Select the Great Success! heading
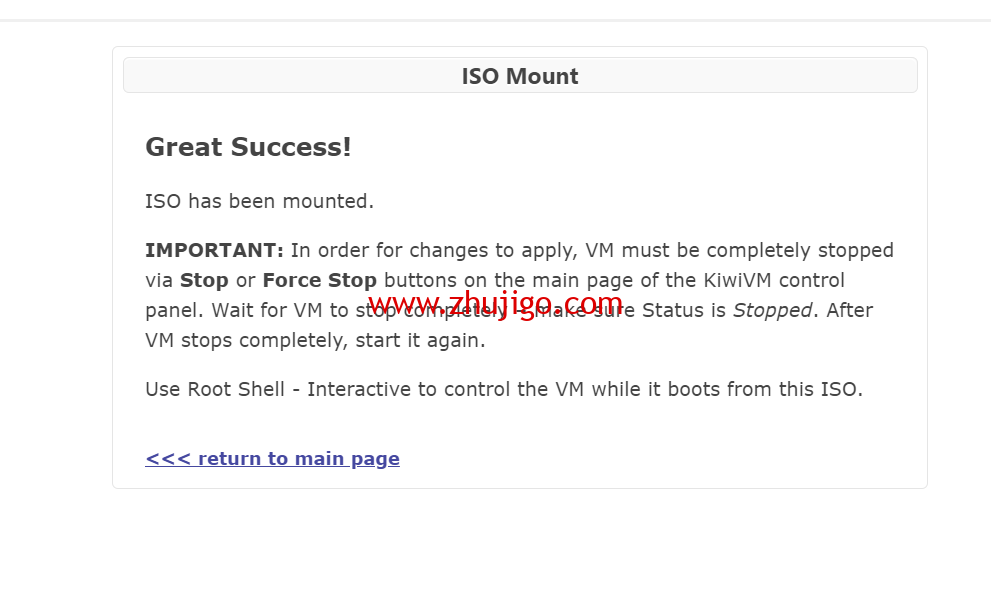Viewport: 991px width, 611px height. 248,147
